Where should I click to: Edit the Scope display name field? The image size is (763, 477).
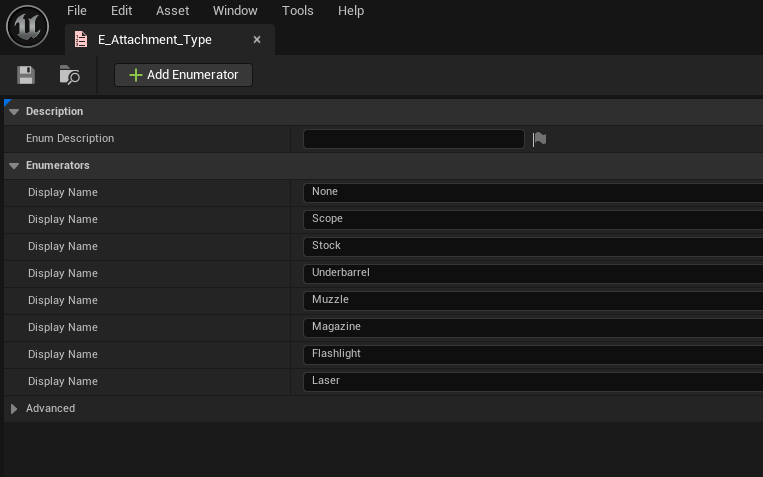(x=530, y=219)
